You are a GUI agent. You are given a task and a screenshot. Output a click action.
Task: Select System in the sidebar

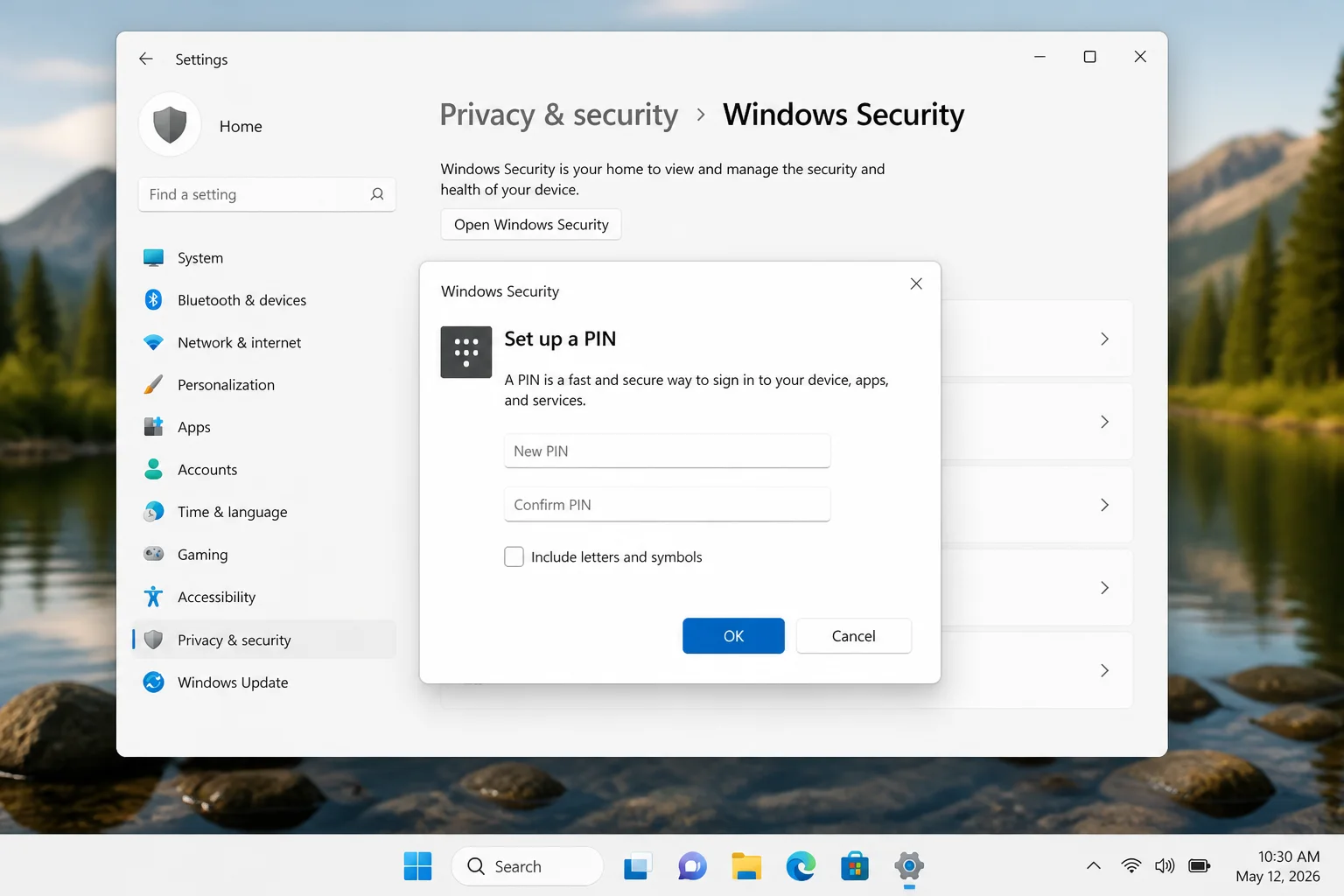pos(200,258)
